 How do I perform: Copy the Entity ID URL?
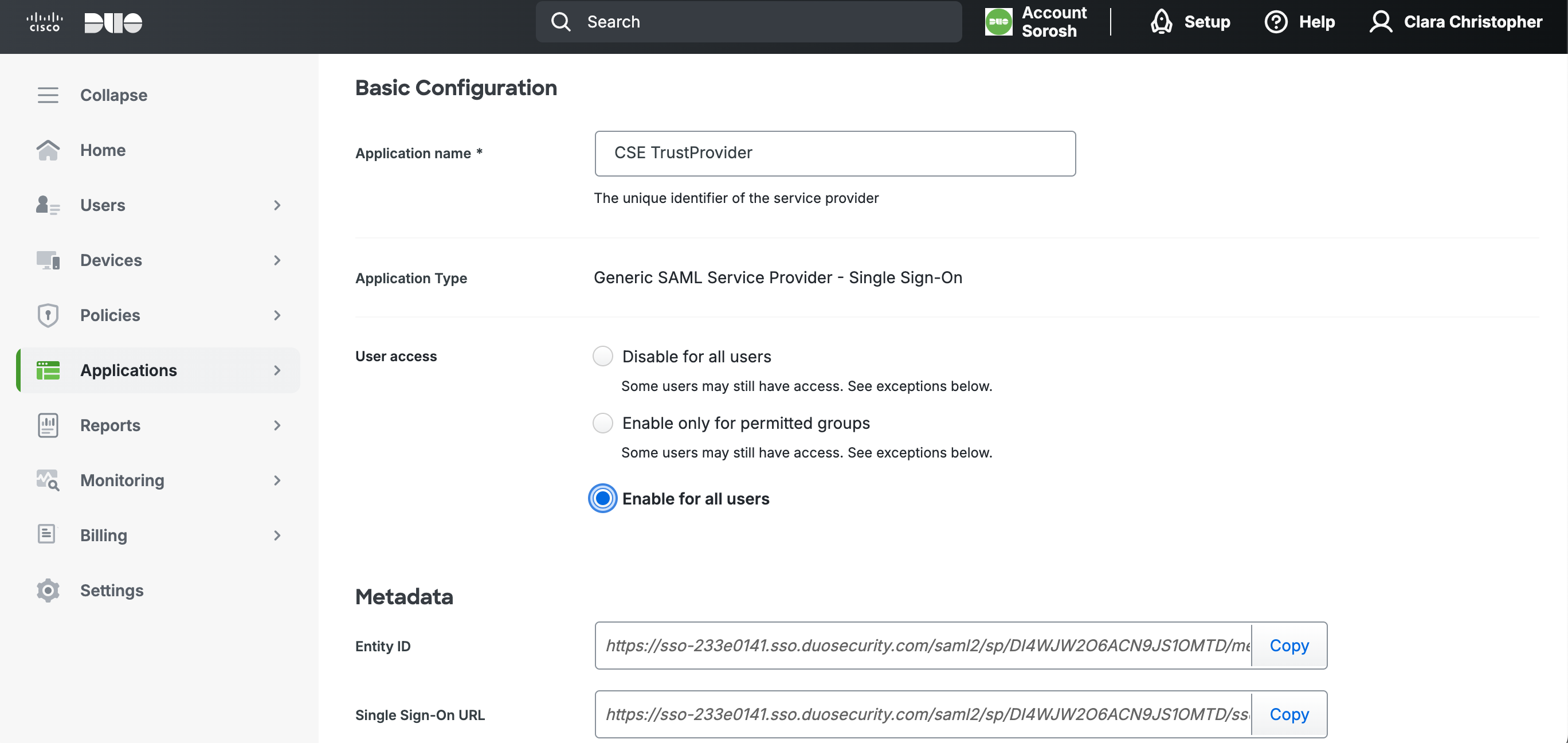1288,645
